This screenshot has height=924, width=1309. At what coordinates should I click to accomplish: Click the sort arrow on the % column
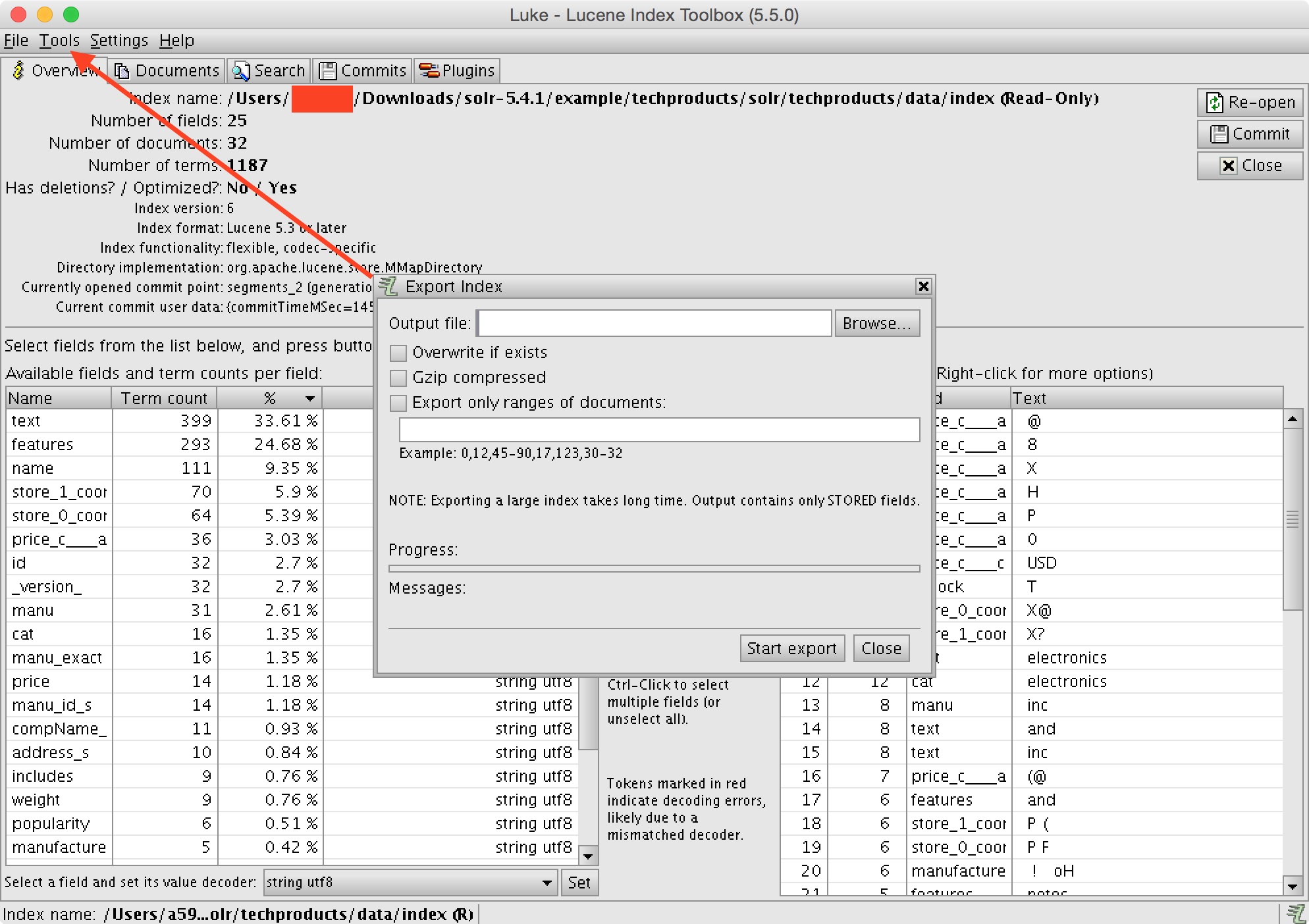click(309, 398)
